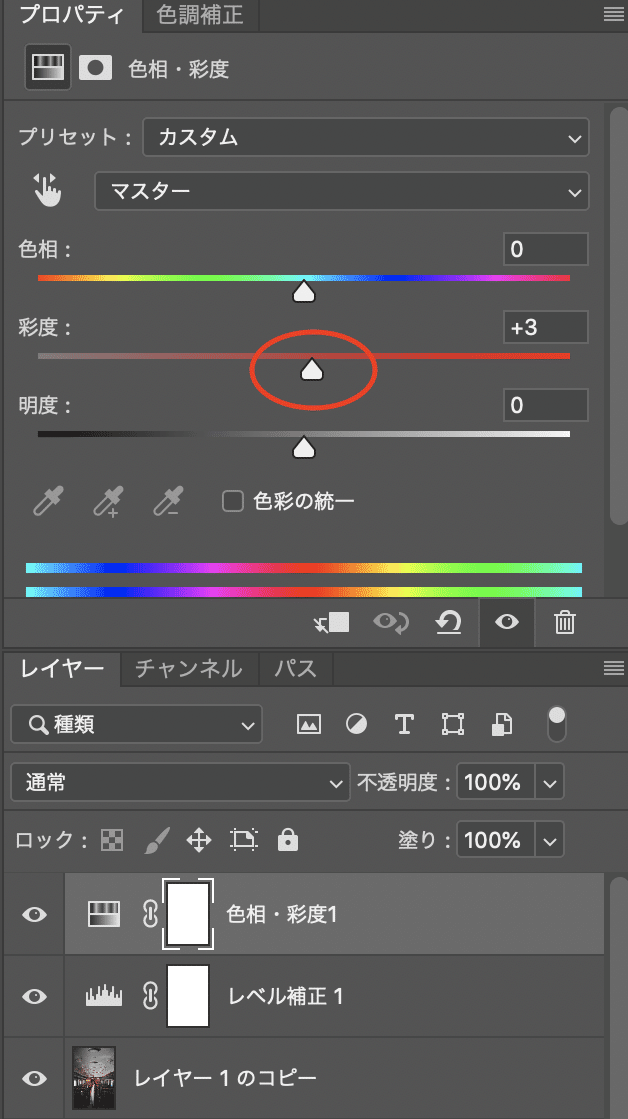Open the Properties panel menu

point(613,14)
